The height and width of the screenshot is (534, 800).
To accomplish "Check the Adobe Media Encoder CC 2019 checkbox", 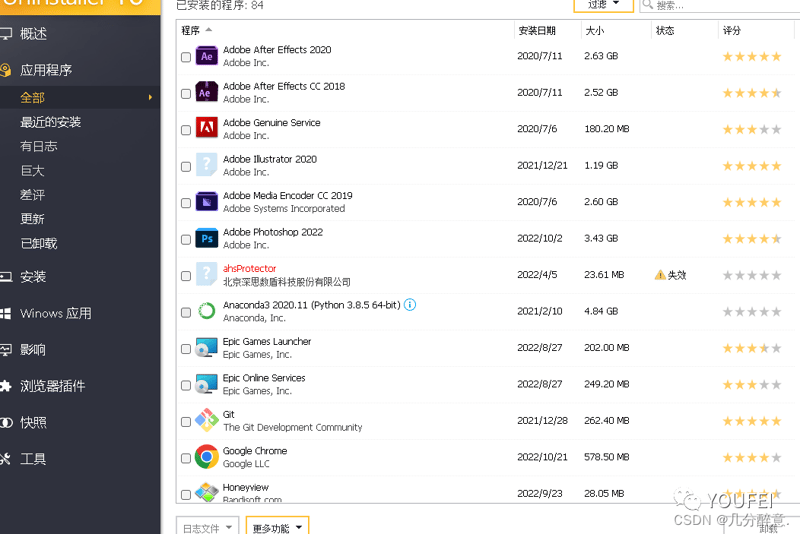I will [x=186, y=203].
